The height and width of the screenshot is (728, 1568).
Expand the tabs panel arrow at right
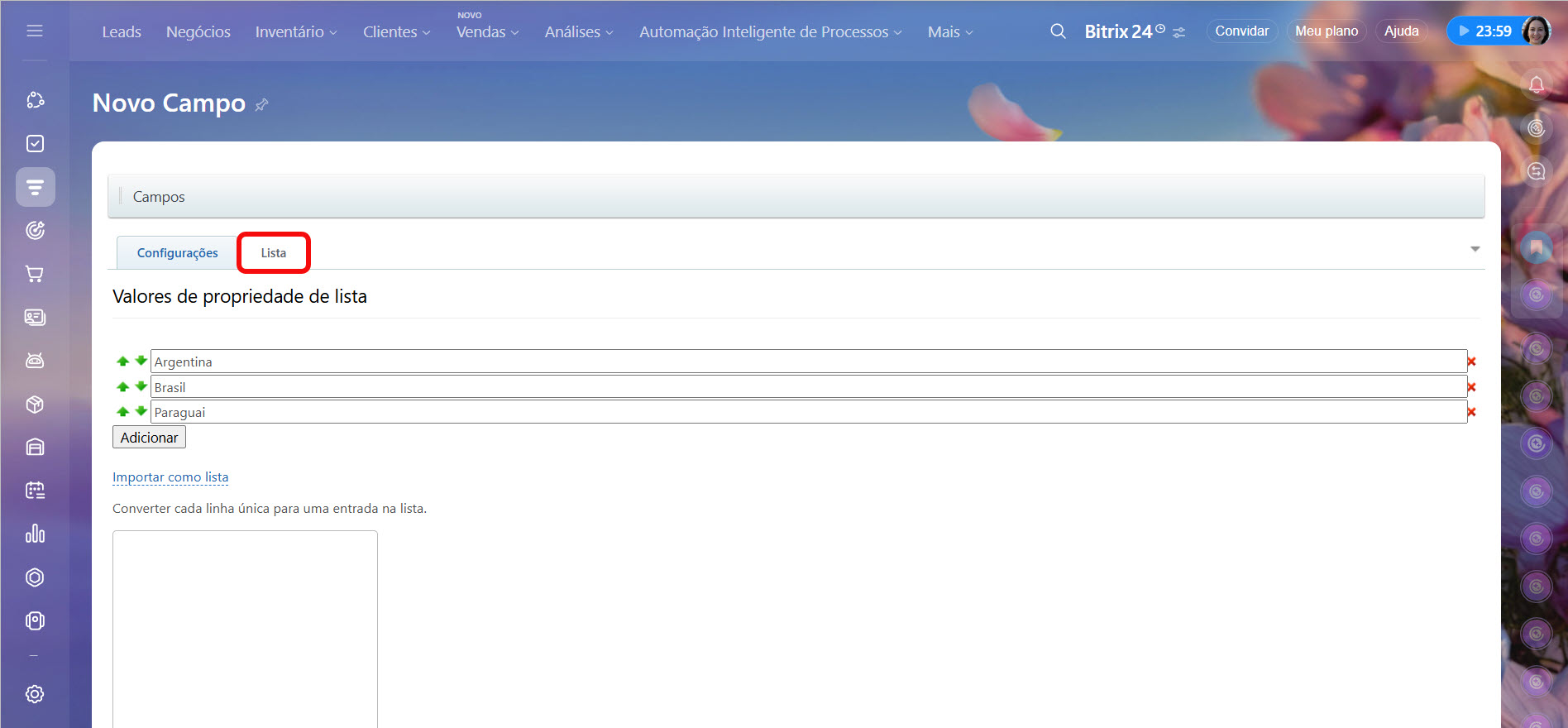pyautogui.click(x=1475, y=249)
